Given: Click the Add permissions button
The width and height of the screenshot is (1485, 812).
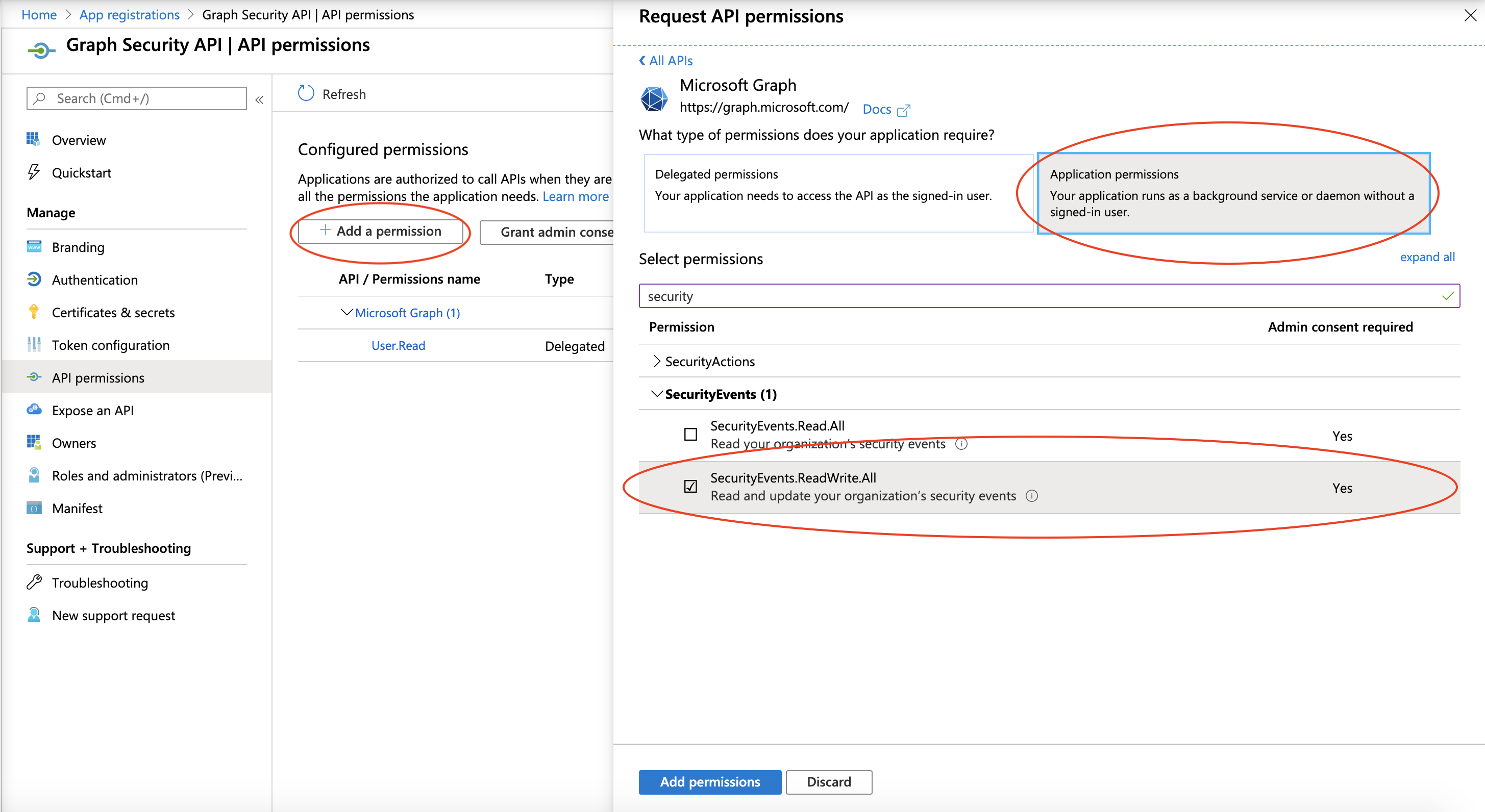Looking at the screenshot, I should click(710, 781).
